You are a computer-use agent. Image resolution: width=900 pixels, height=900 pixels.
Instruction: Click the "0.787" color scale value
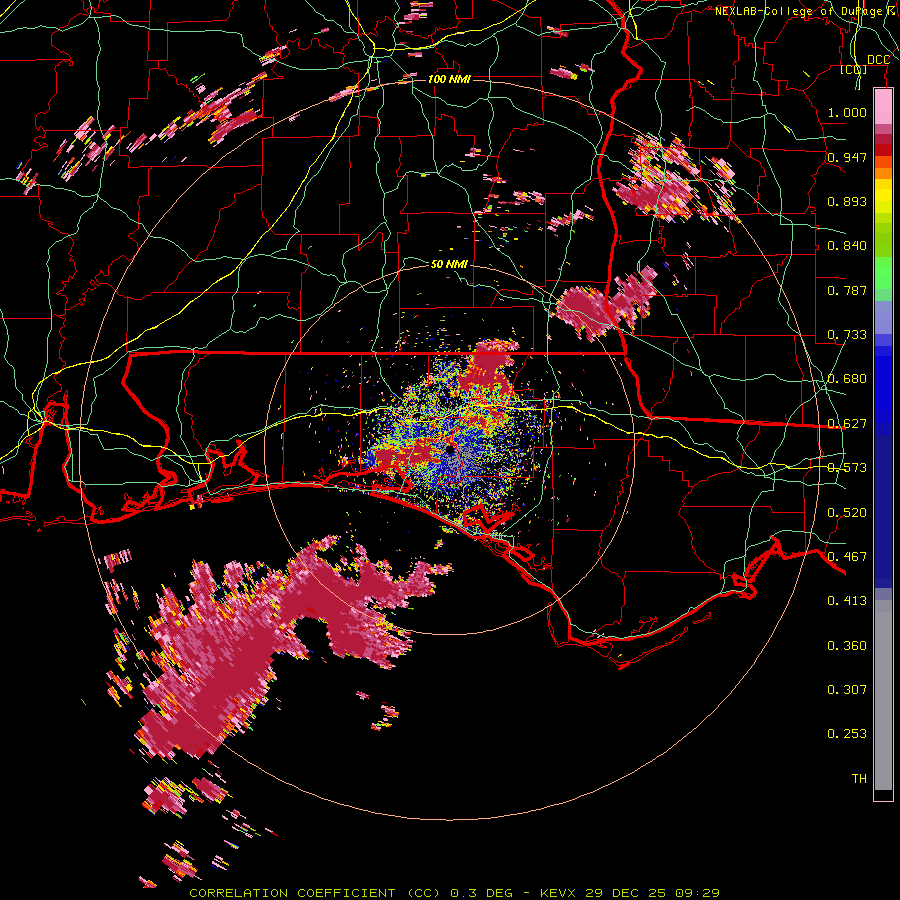[x=847, y=290]
